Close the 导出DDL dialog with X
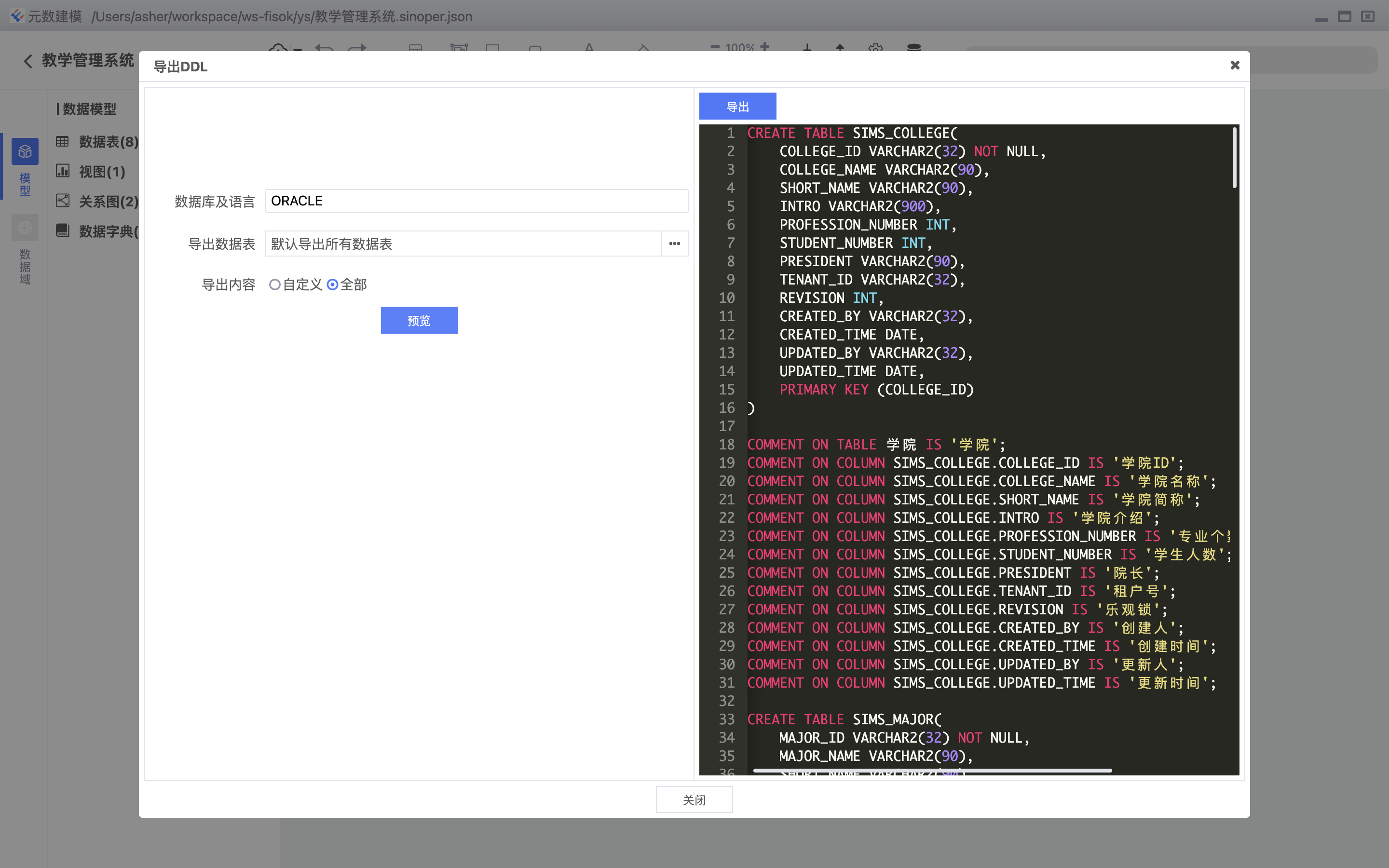The width and height of the screenshot is (1389, 868). coord(1235,66)
